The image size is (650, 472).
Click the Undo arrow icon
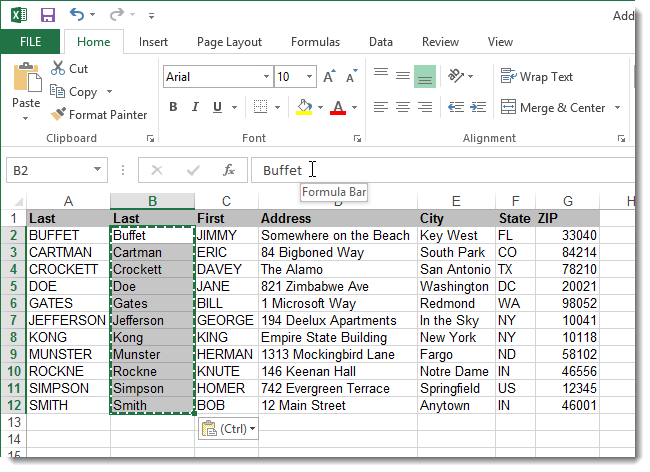78,15
